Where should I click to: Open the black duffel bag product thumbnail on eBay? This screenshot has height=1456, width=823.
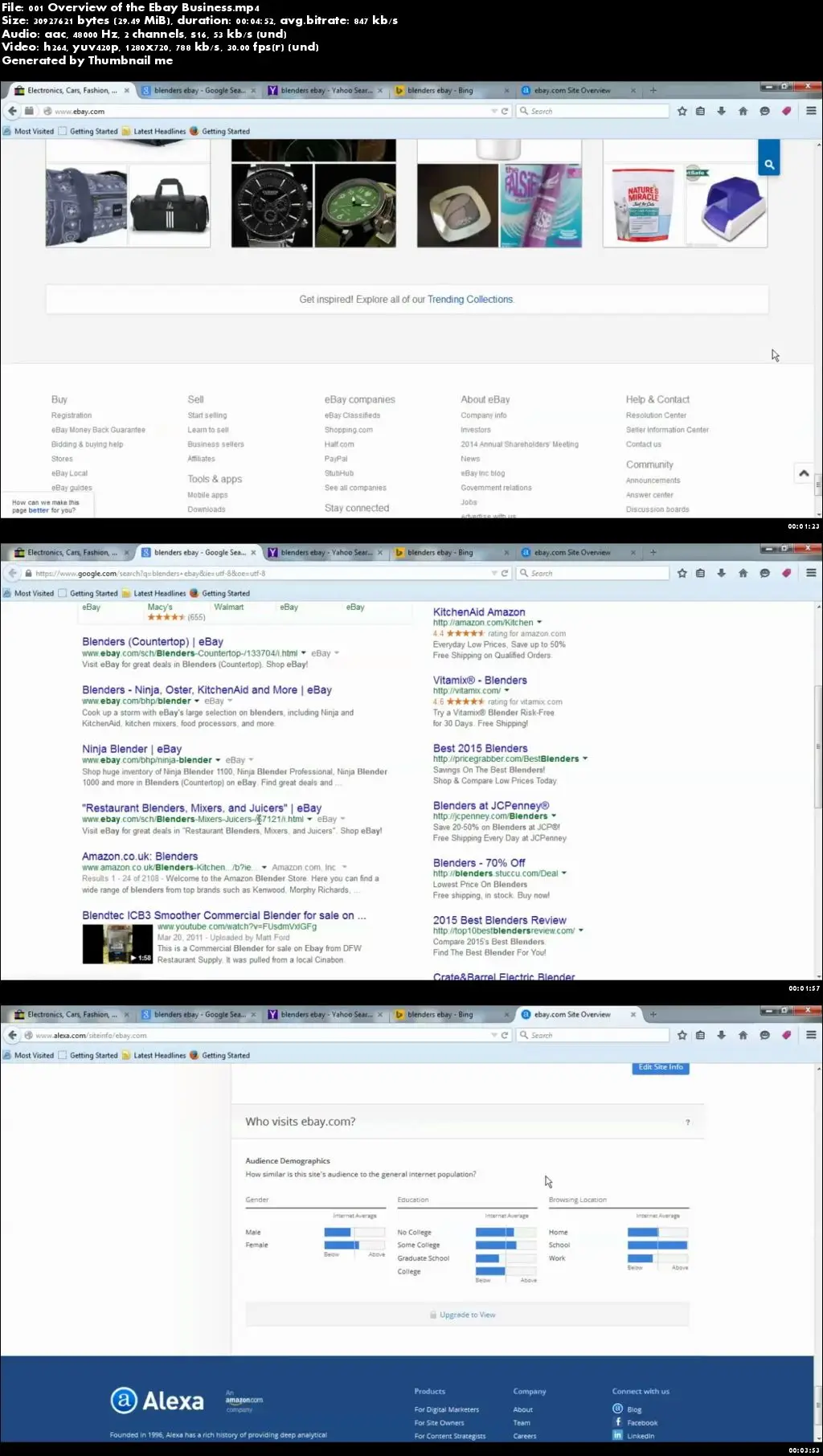coord(170,205)
